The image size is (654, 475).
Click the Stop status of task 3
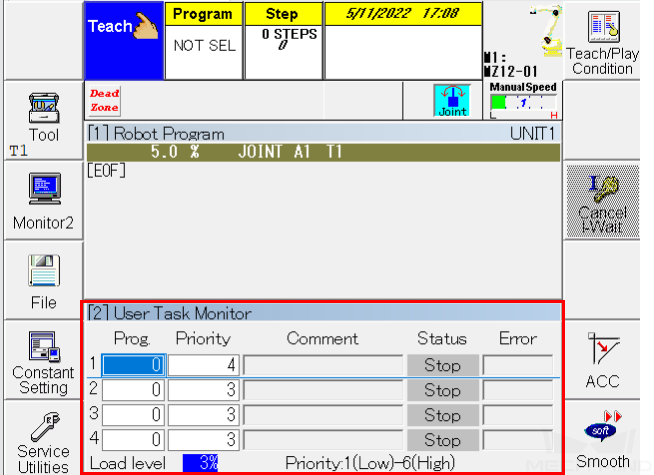[443, 415]
